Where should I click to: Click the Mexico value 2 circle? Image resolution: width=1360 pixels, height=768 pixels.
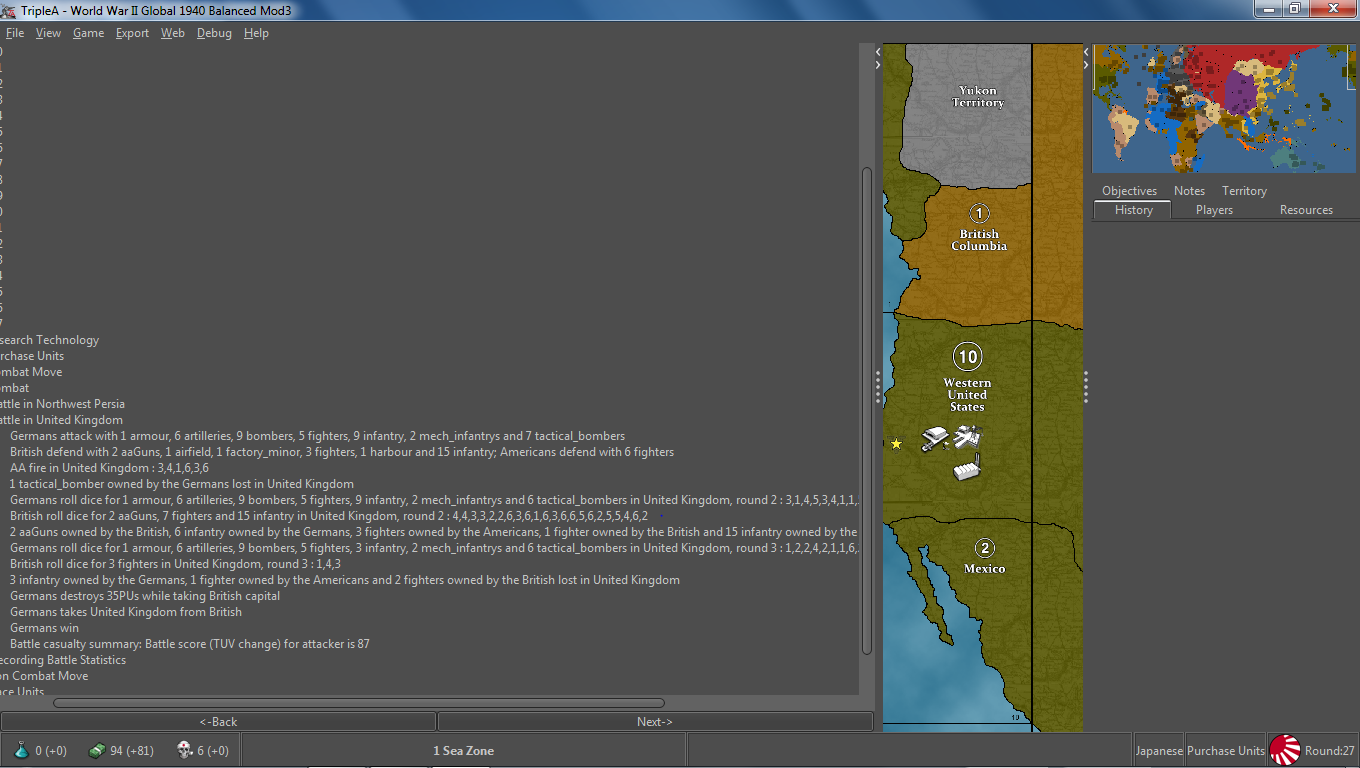(985, 548)
